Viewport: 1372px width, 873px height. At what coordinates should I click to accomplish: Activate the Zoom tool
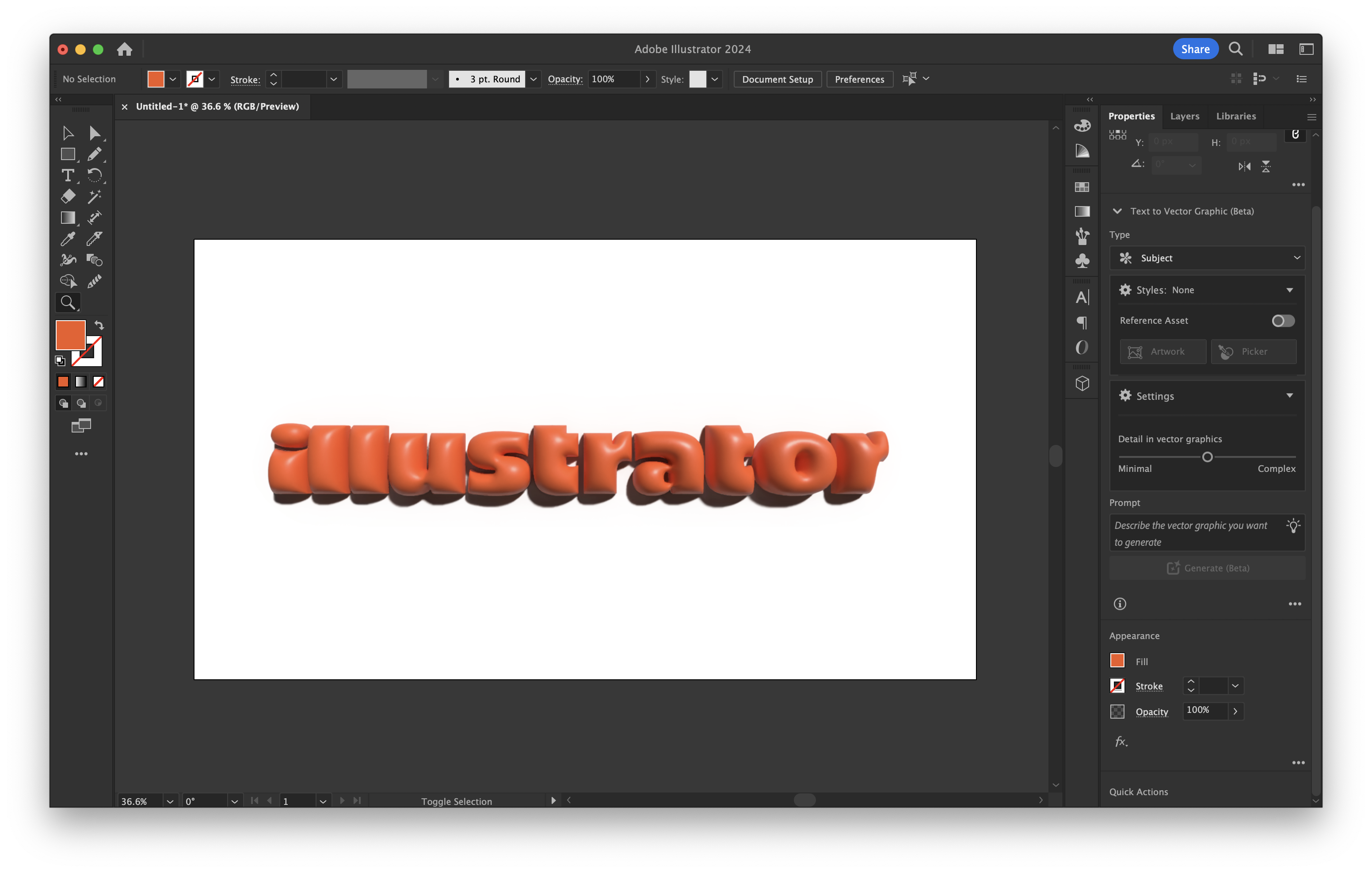click(x=68, y=302)
